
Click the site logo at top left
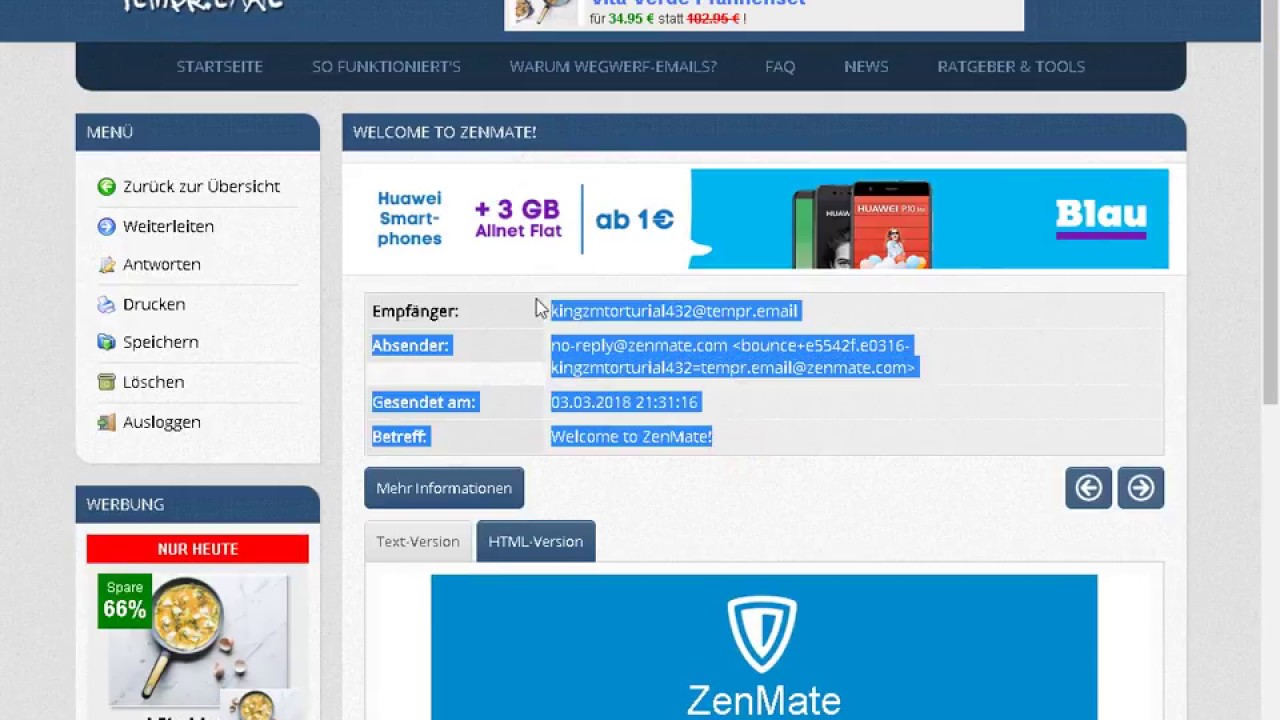pos(203,5)
